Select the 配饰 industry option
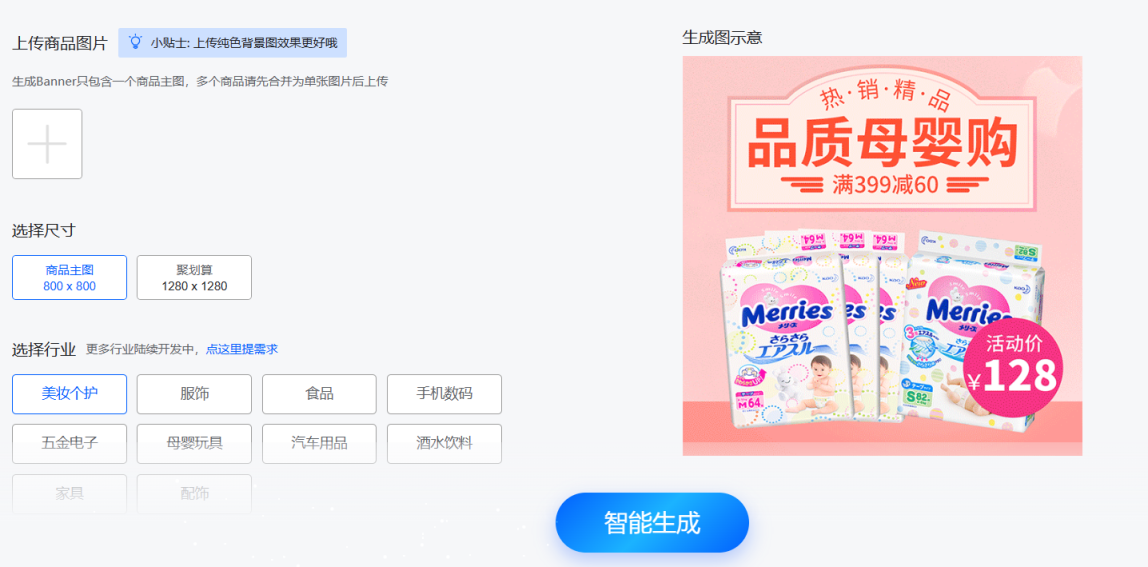The height and width of the screenshot is (567, 1148). pos(194,494)
